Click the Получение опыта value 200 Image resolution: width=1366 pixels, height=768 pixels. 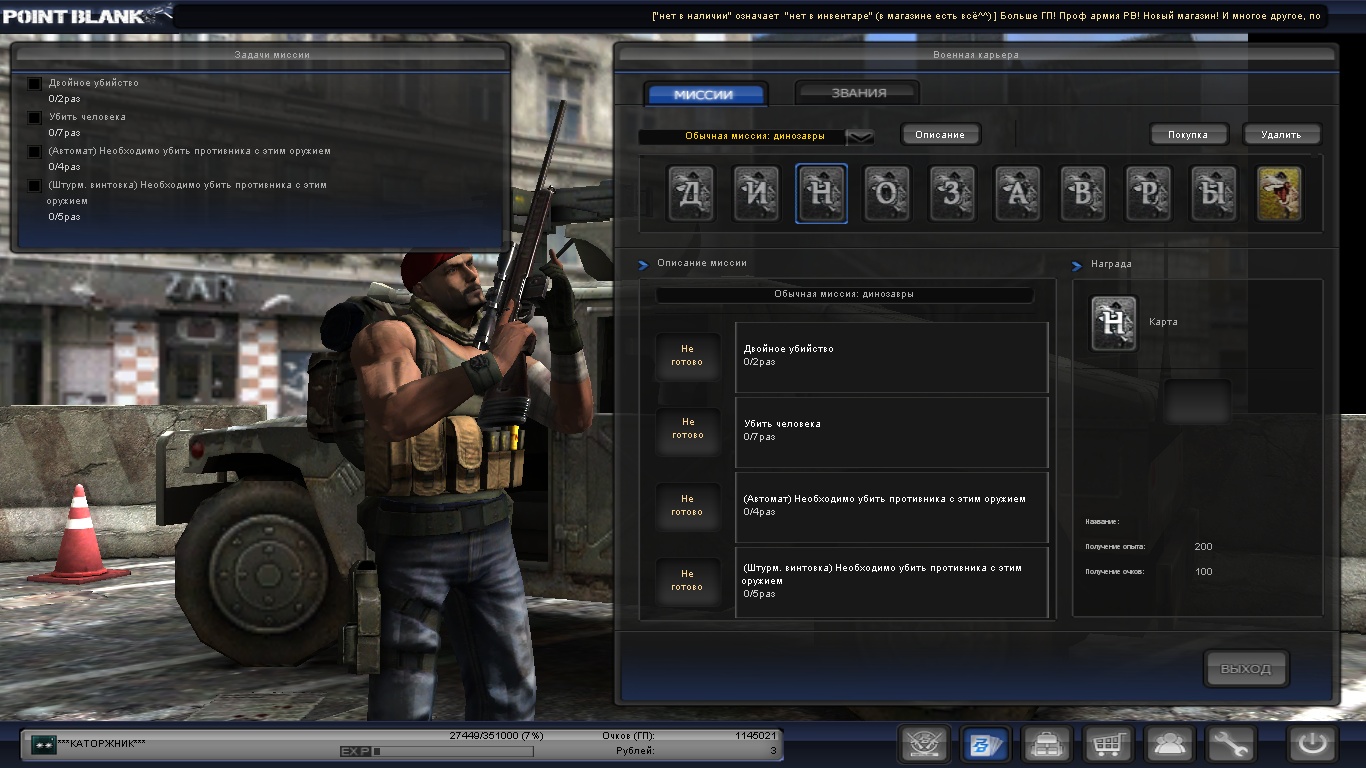tap(1203, 547)
